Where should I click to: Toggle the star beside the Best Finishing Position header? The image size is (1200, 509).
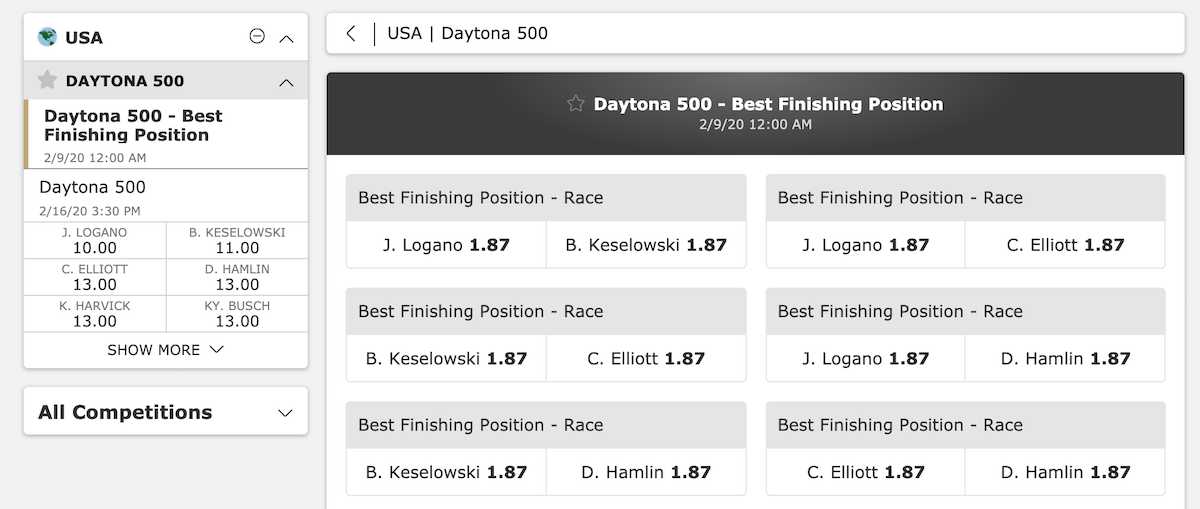tap(575, 103)
